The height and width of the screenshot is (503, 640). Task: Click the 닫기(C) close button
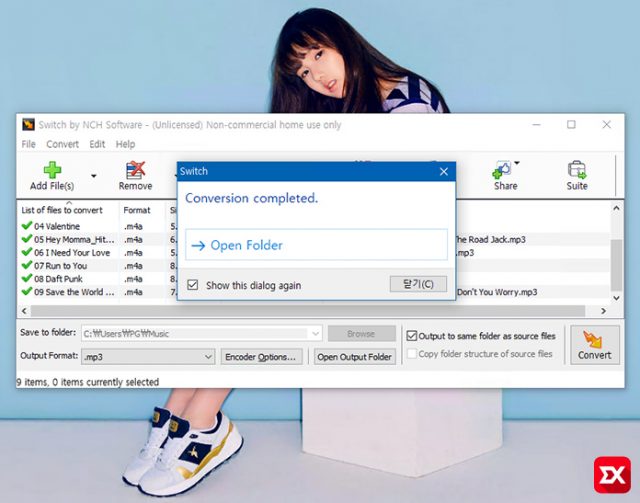418,284
